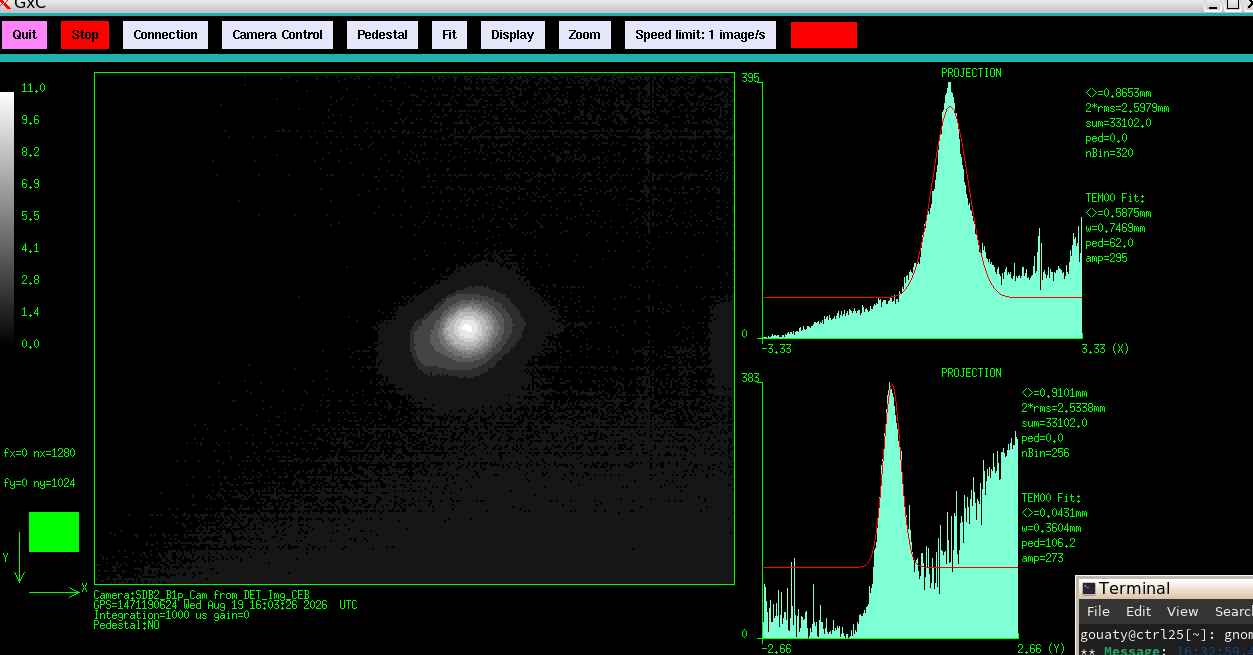1253x655 pixels.
Task: Click the pink Quit button
Action: [x=25, y=35]
